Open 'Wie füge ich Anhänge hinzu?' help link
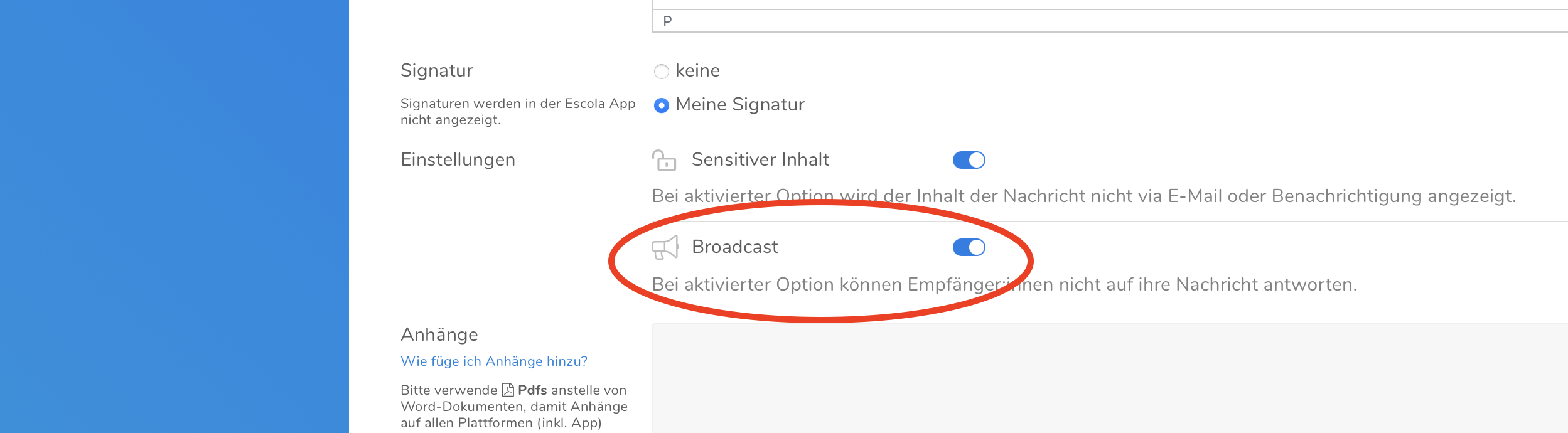Viewport: 1568px width, 433px height. tap(493, 361)
